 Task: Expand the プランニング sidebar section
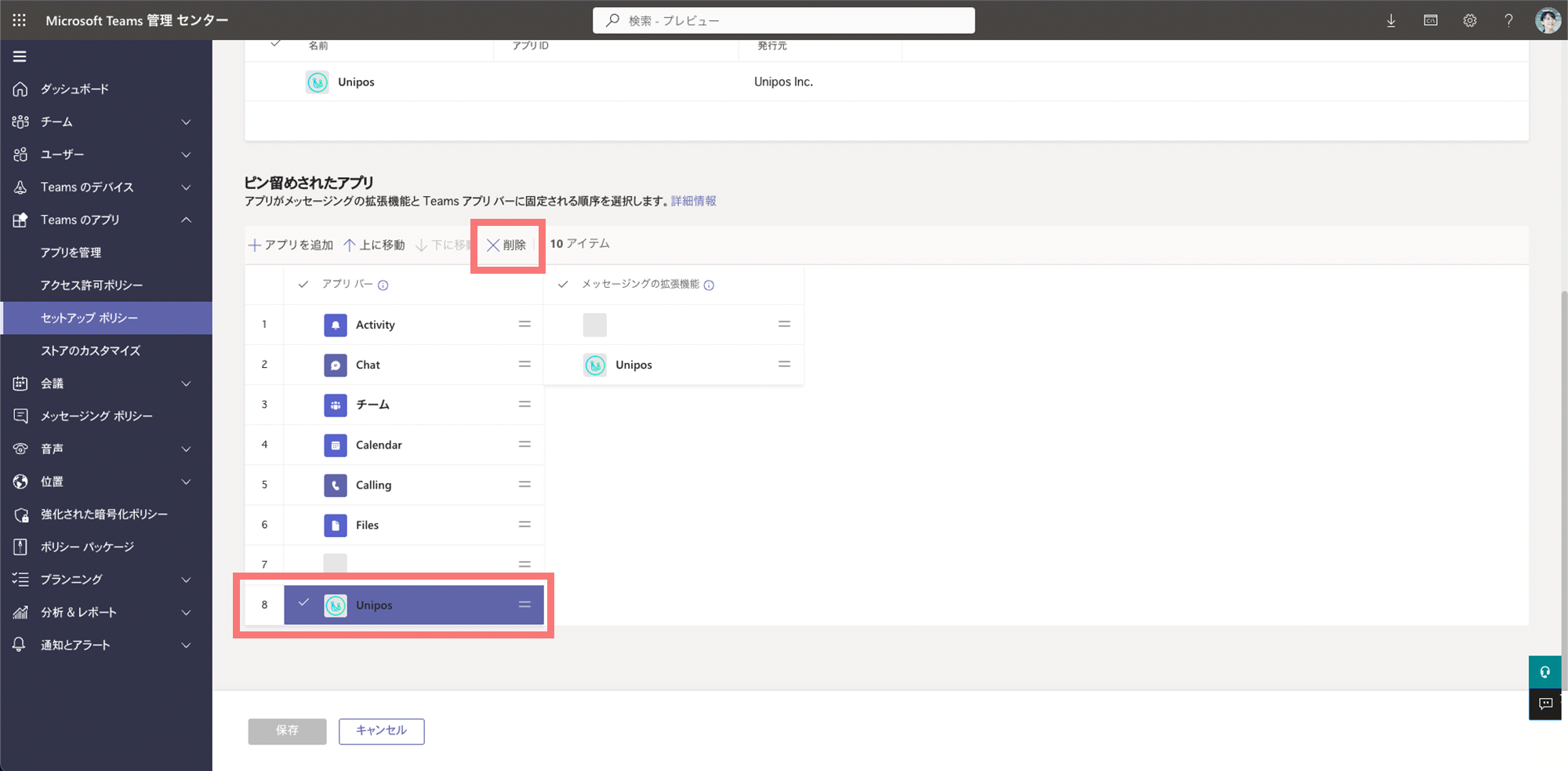coord(186,580)
